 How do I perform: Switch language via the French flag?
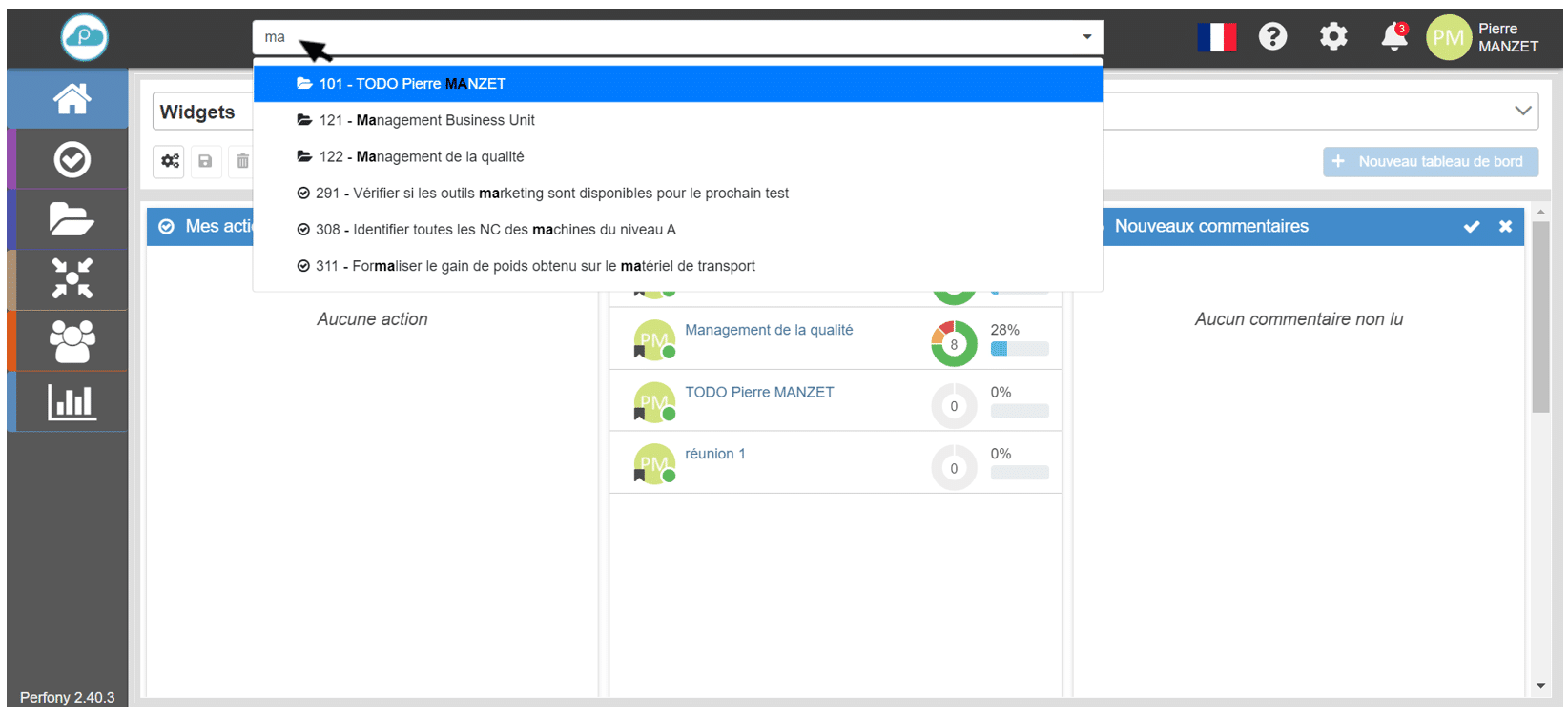tap(1216, 37)
